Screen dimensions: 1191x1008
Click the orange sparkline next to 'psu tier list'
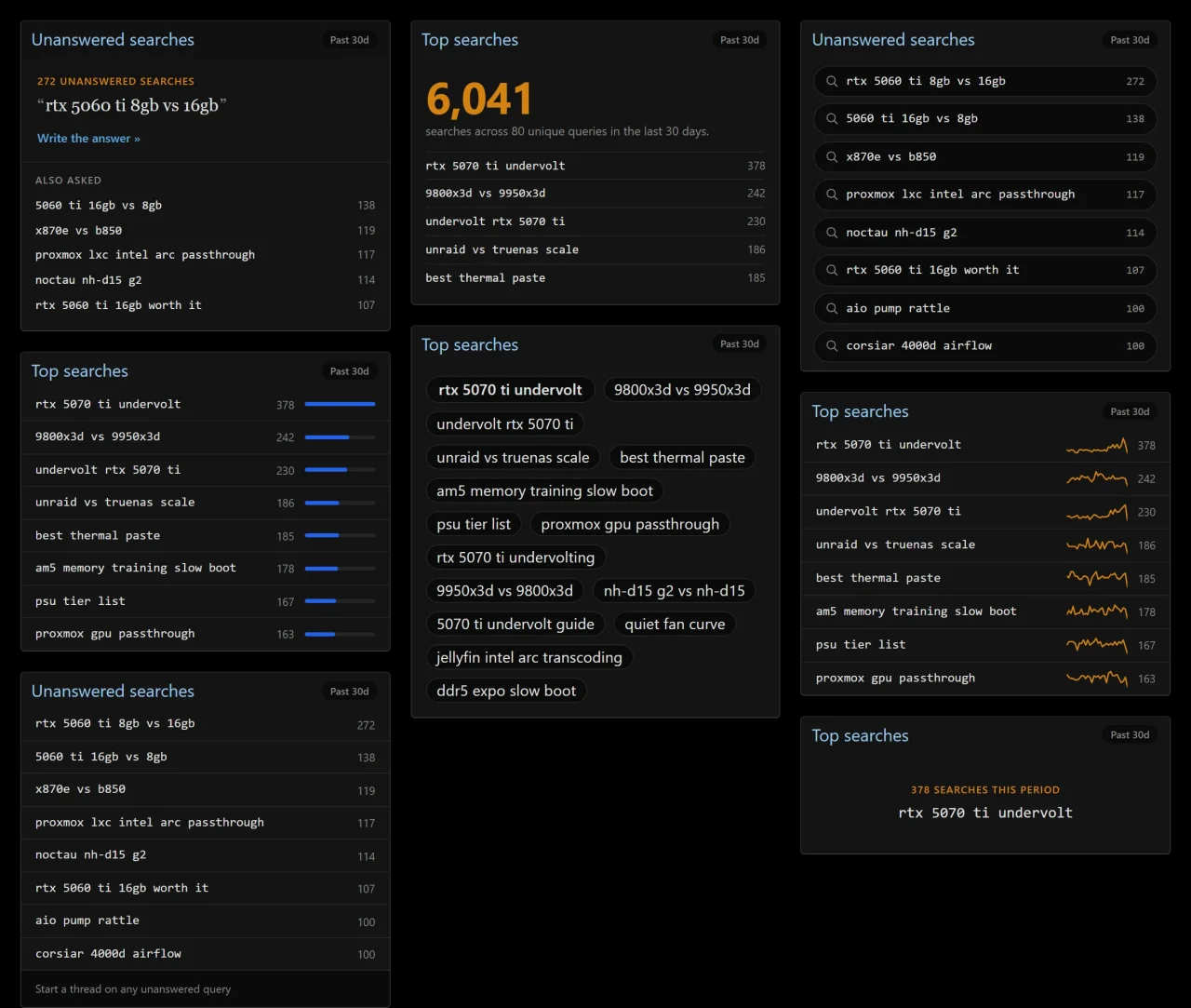[1097, 644]
